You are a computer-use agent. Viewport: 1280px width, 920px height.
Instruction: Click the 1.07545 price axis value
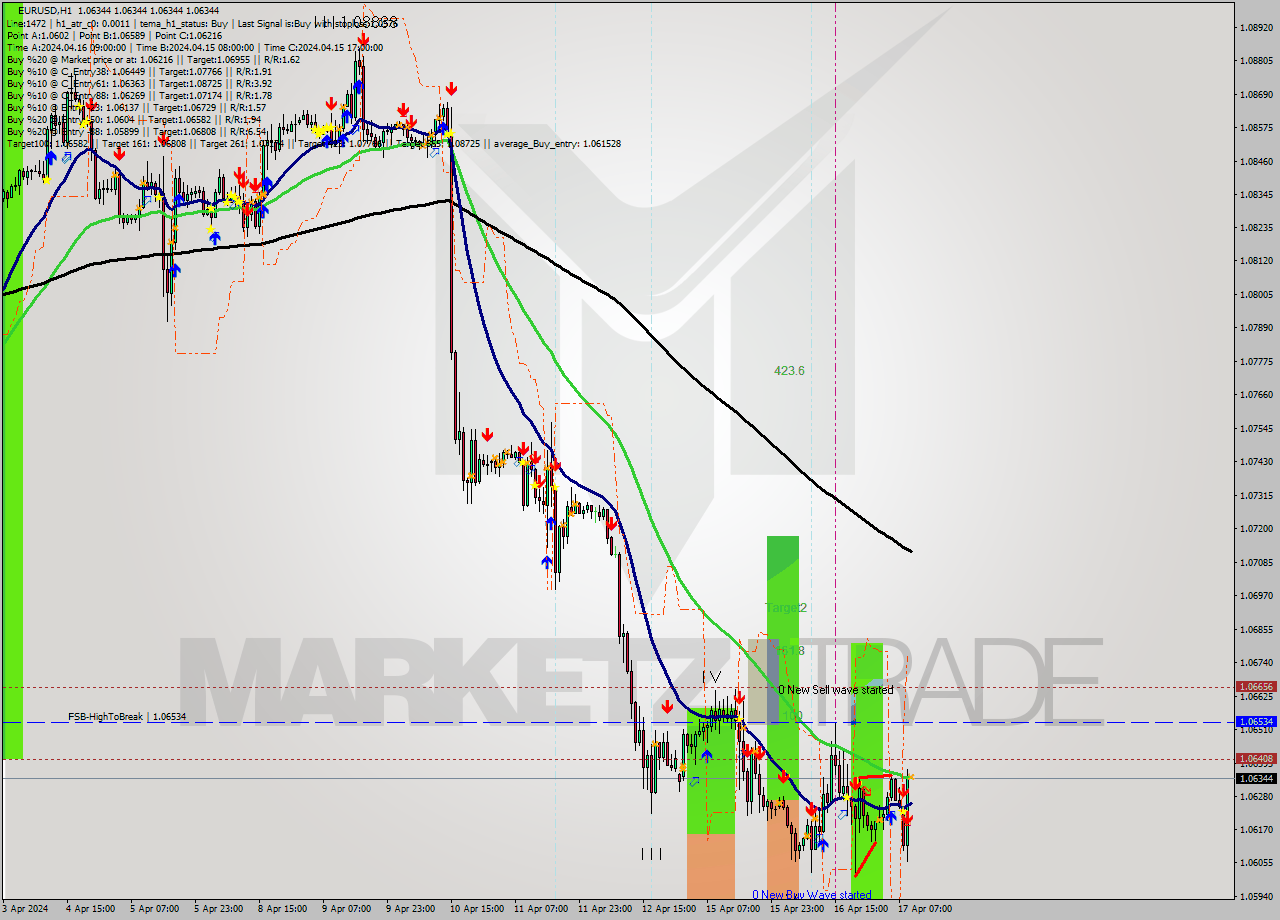pos(1256,428)
